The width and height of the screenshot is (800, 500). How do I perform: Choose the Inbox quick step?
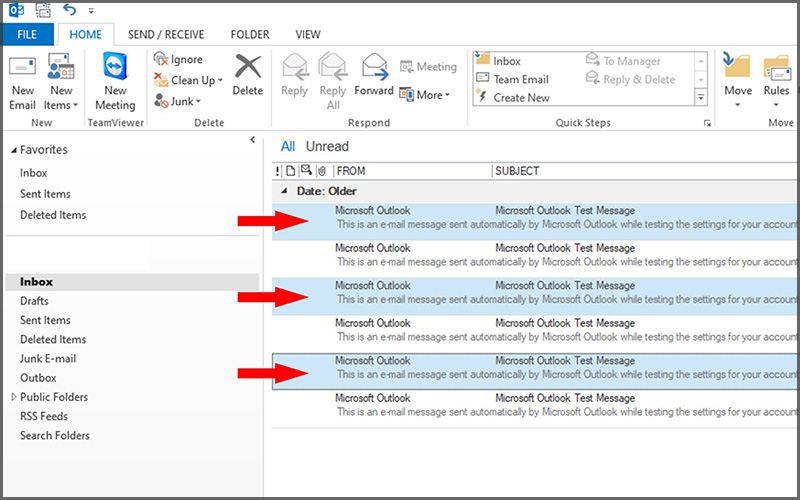[498, 61]
